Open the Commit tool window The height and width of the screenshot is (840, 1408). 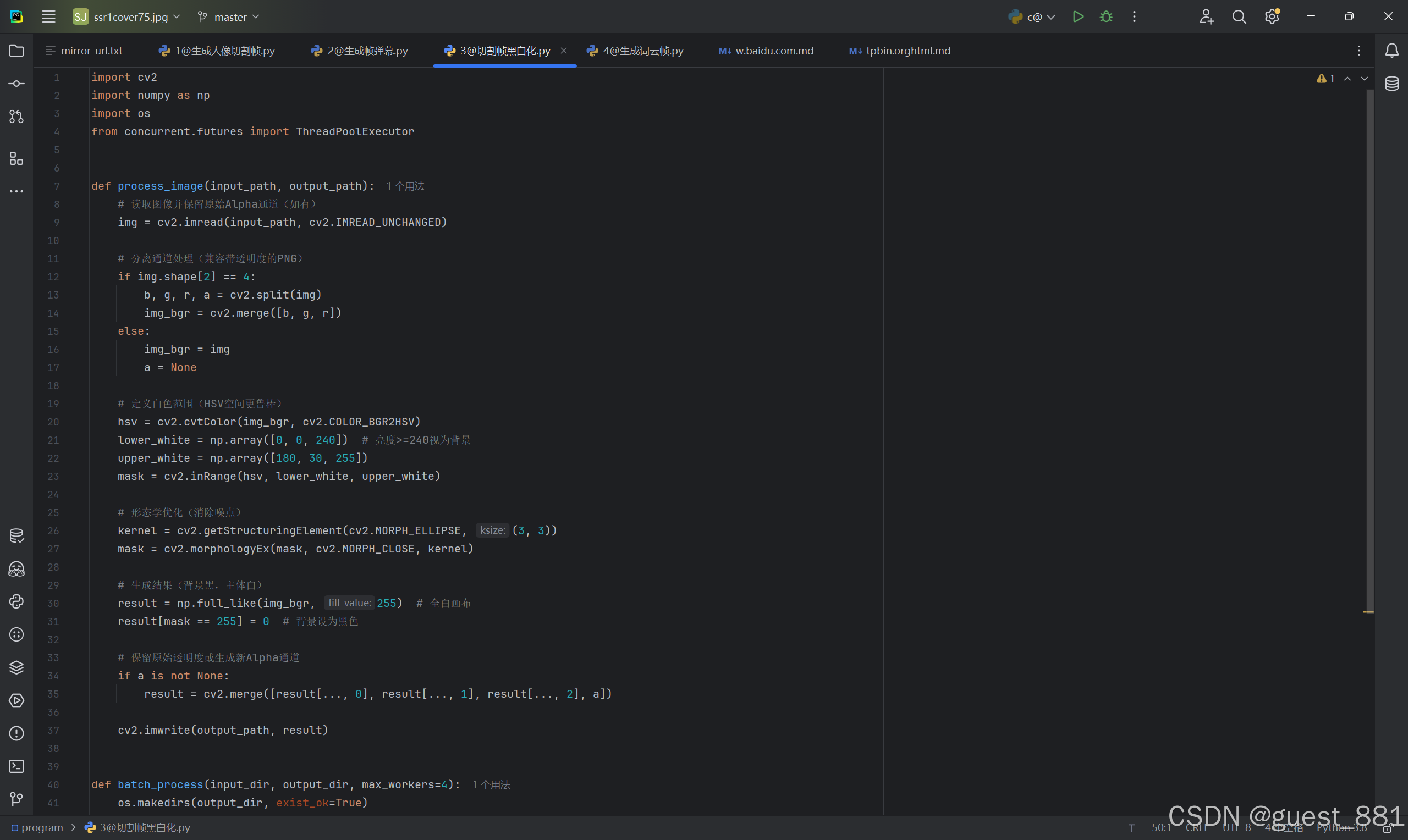[x=16, y=84]
